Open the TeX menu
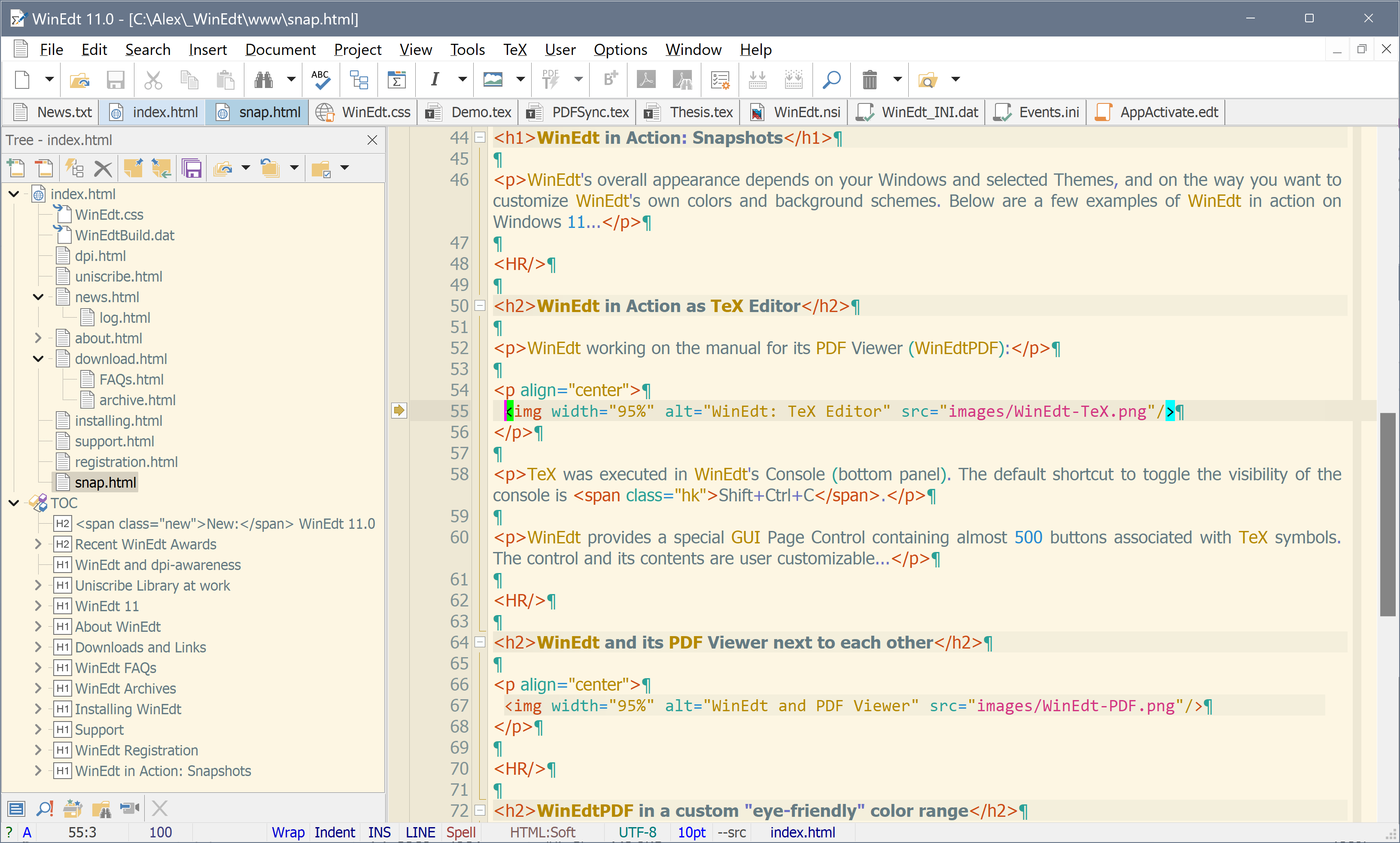This screenshot has height=843, width=1400. point(515,50)
